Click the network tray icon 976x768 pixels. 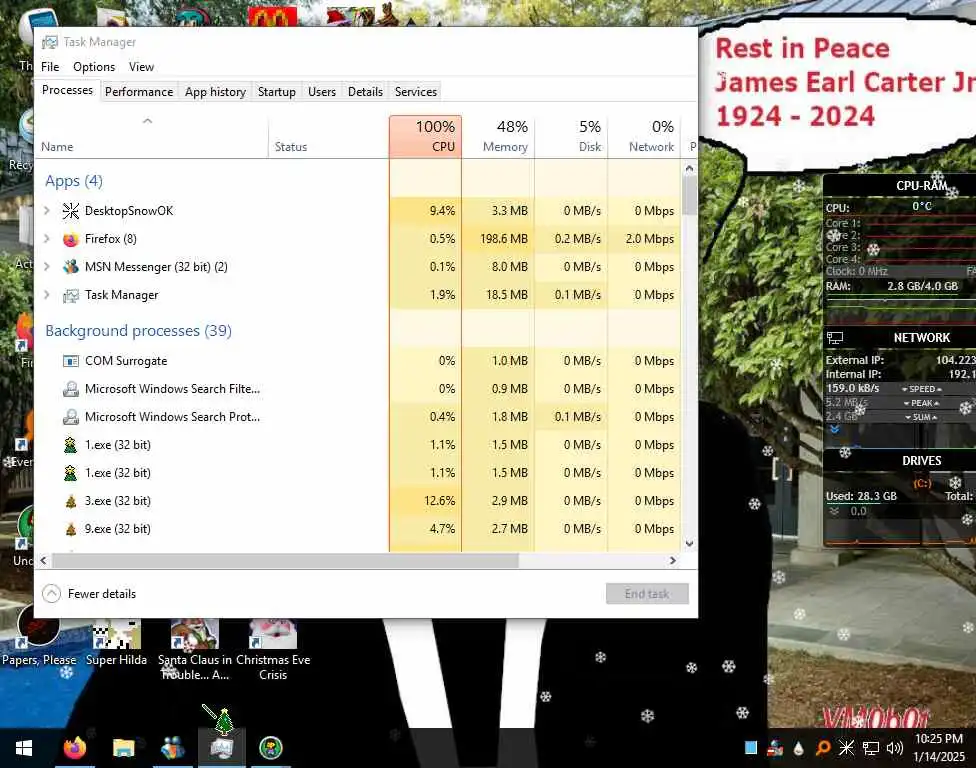(x=871, y=747)
